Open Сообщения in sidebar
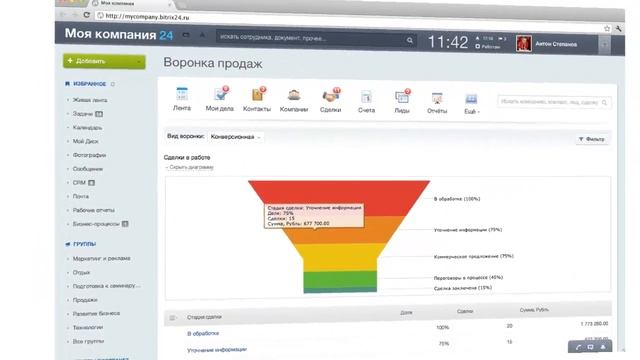The image size is (640, 360). pos(88,169)
